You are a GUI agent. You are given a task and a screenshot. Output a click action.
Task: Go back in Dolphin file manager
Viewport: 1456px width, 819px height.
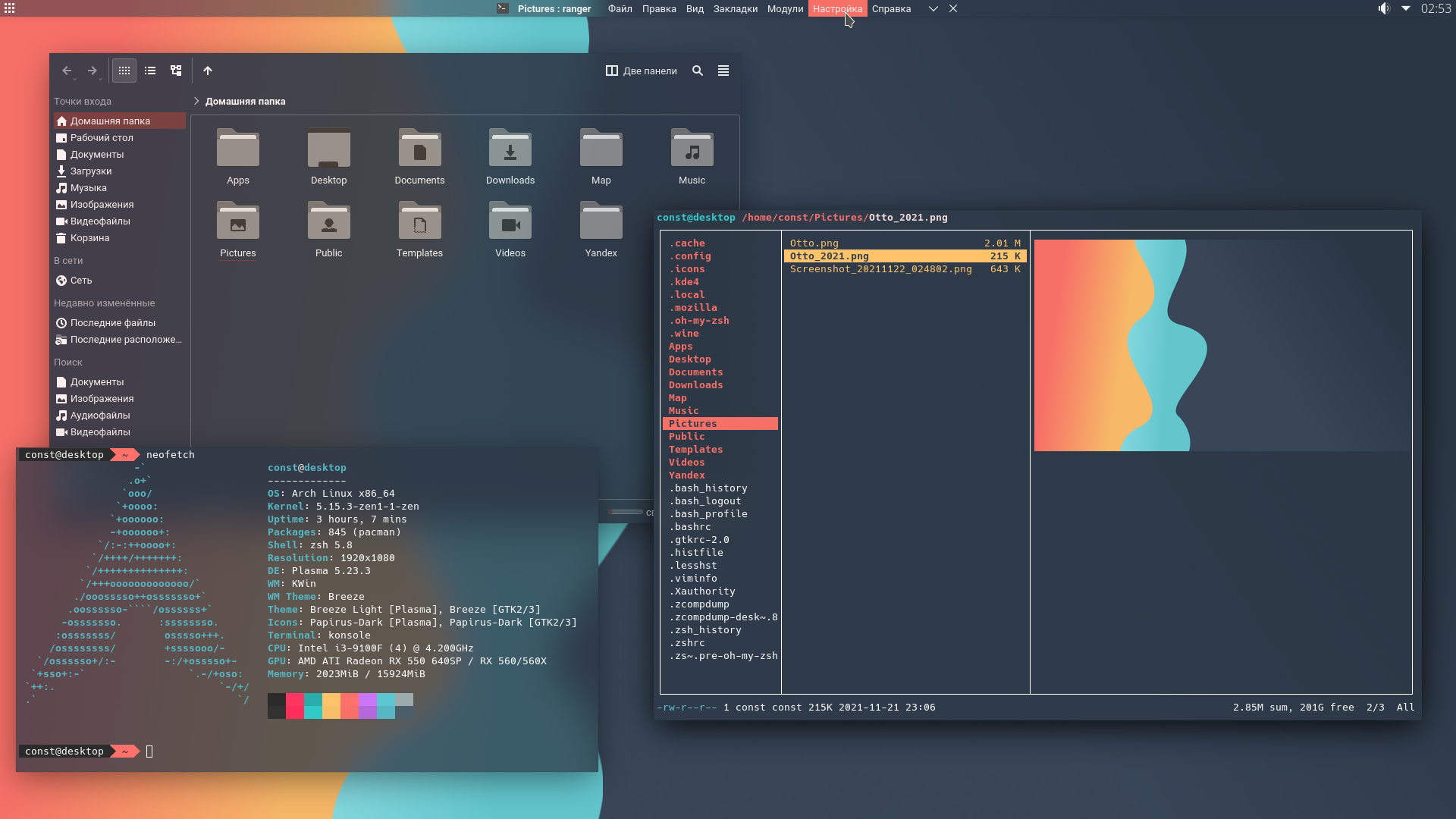67,71
